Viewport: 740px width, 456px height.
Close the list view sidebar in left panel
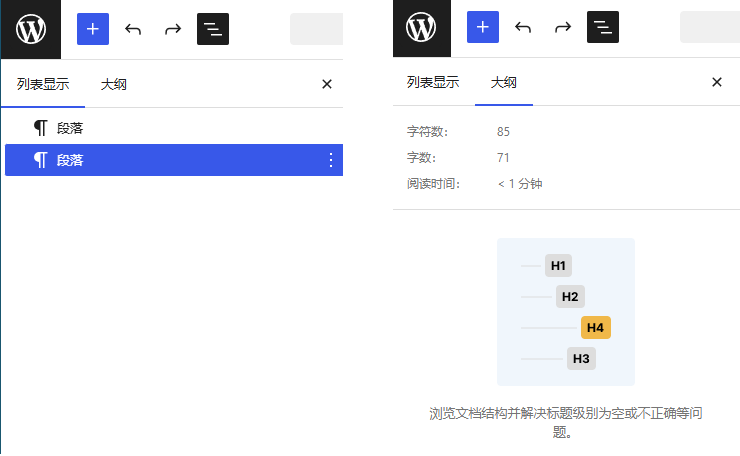coord(327,84)
